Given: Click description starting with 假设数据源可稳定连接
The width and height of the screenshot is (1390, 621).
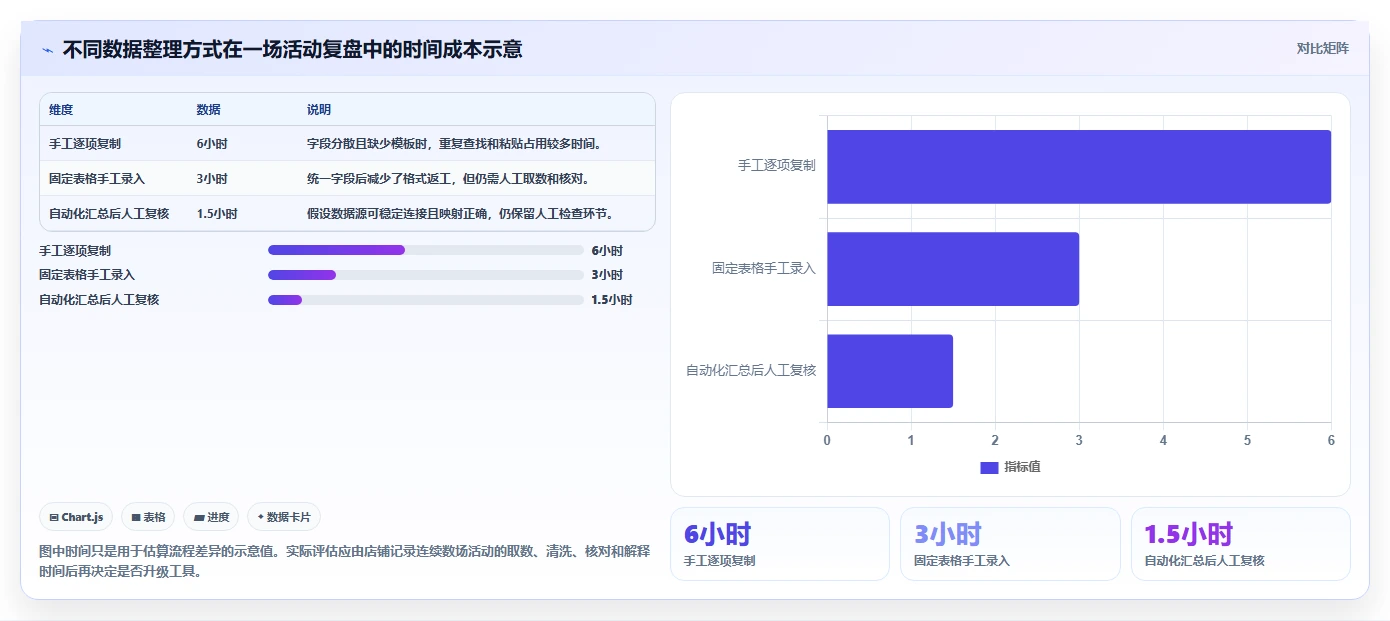Looking at the screenshot, I should click(x=460, y=214).
